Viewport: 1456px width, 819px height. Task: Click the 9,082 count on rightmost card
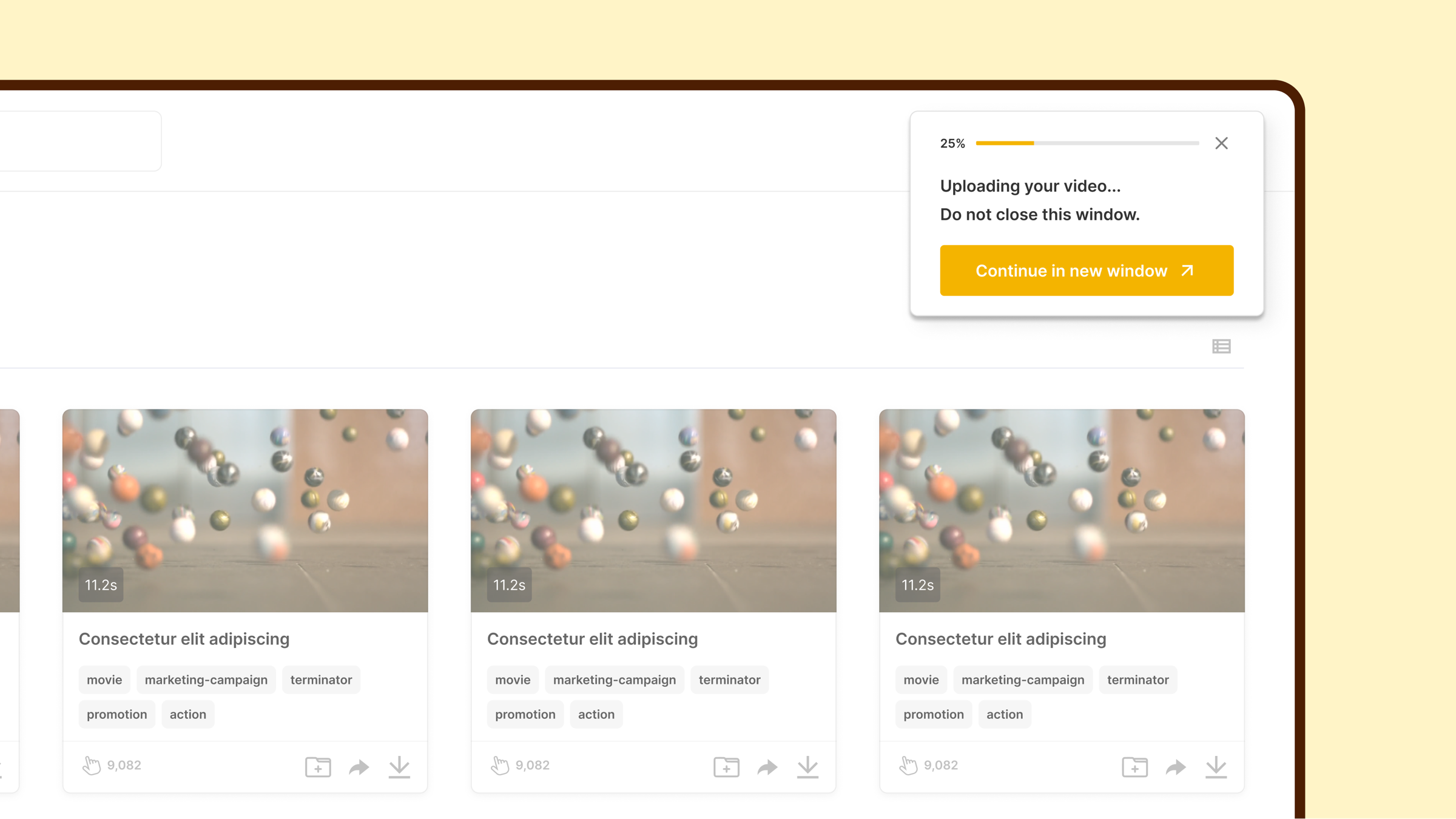click(x=941, y=765)
